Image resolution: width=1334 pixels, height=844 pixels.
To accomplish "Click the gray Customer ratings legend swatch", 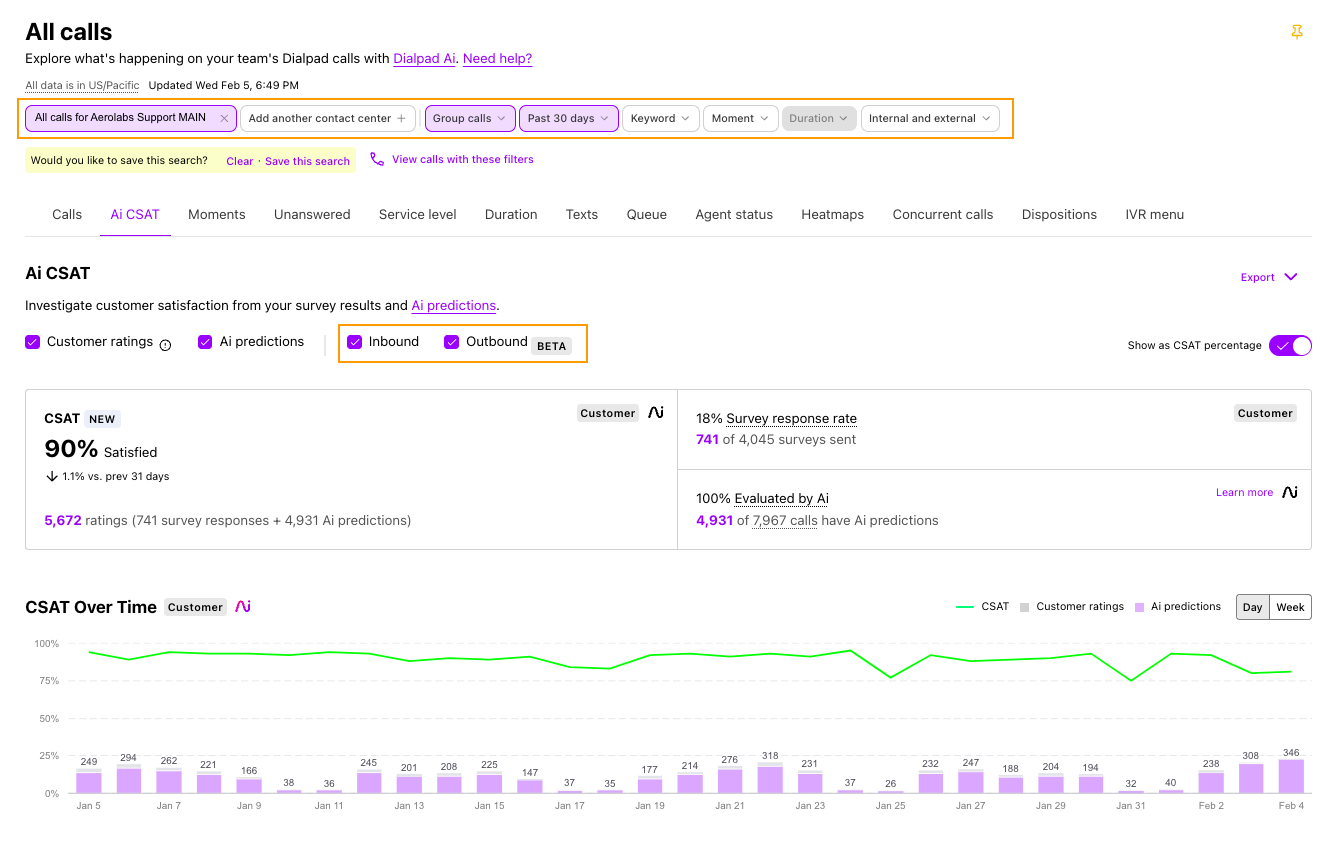I will click(x=1024, y=607).
